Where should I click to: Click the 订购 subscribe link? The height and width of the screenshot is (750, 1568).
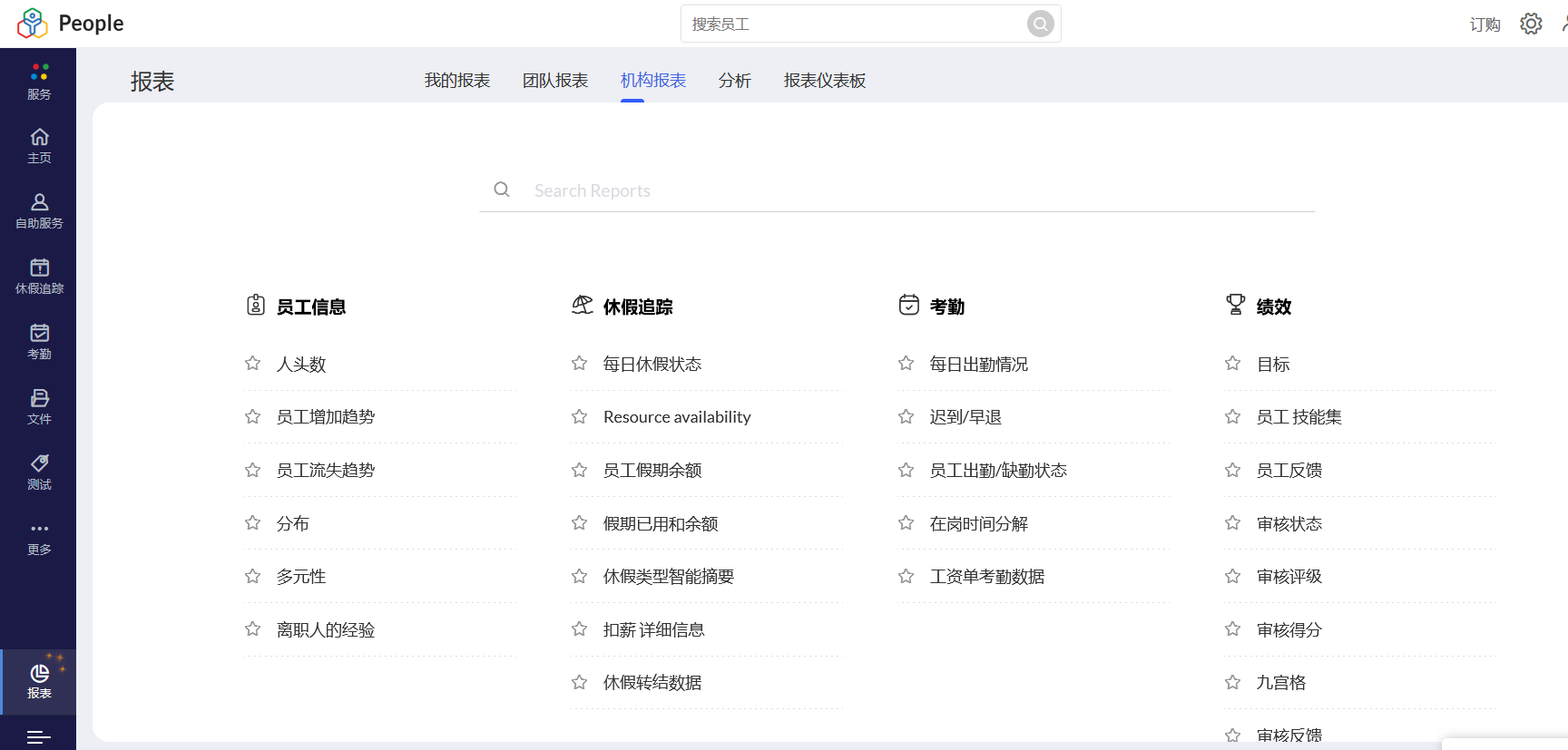tap(1485, 24)
